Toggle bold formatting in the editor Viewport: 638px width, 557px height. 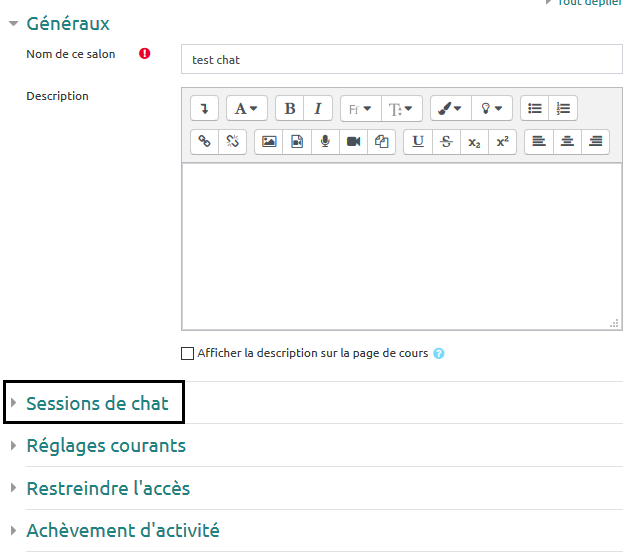tap(290, 109)
